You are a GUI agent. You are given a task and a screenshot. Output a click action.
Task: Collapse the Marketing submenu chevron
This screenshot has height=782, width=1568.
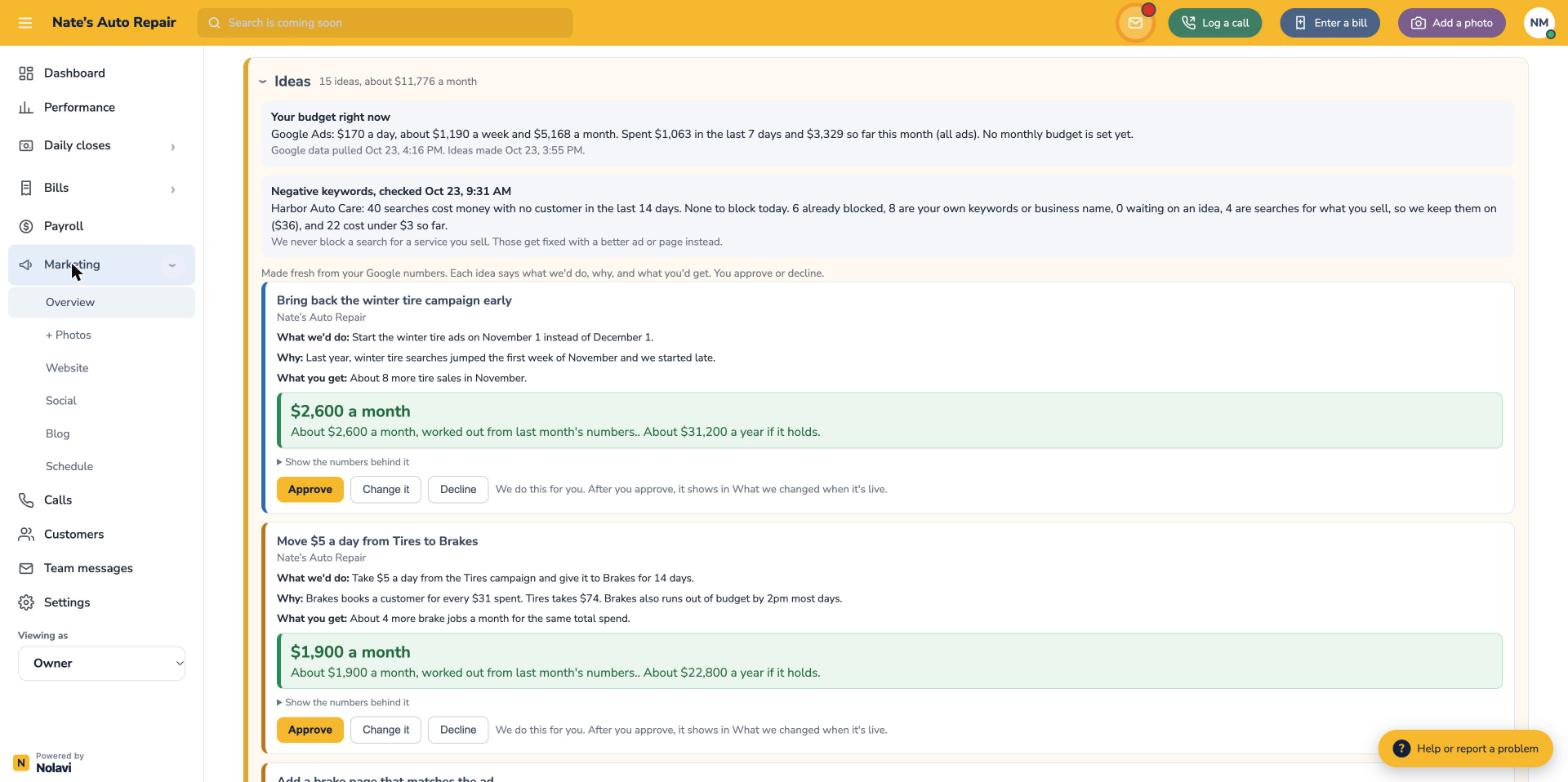[172, 265]
